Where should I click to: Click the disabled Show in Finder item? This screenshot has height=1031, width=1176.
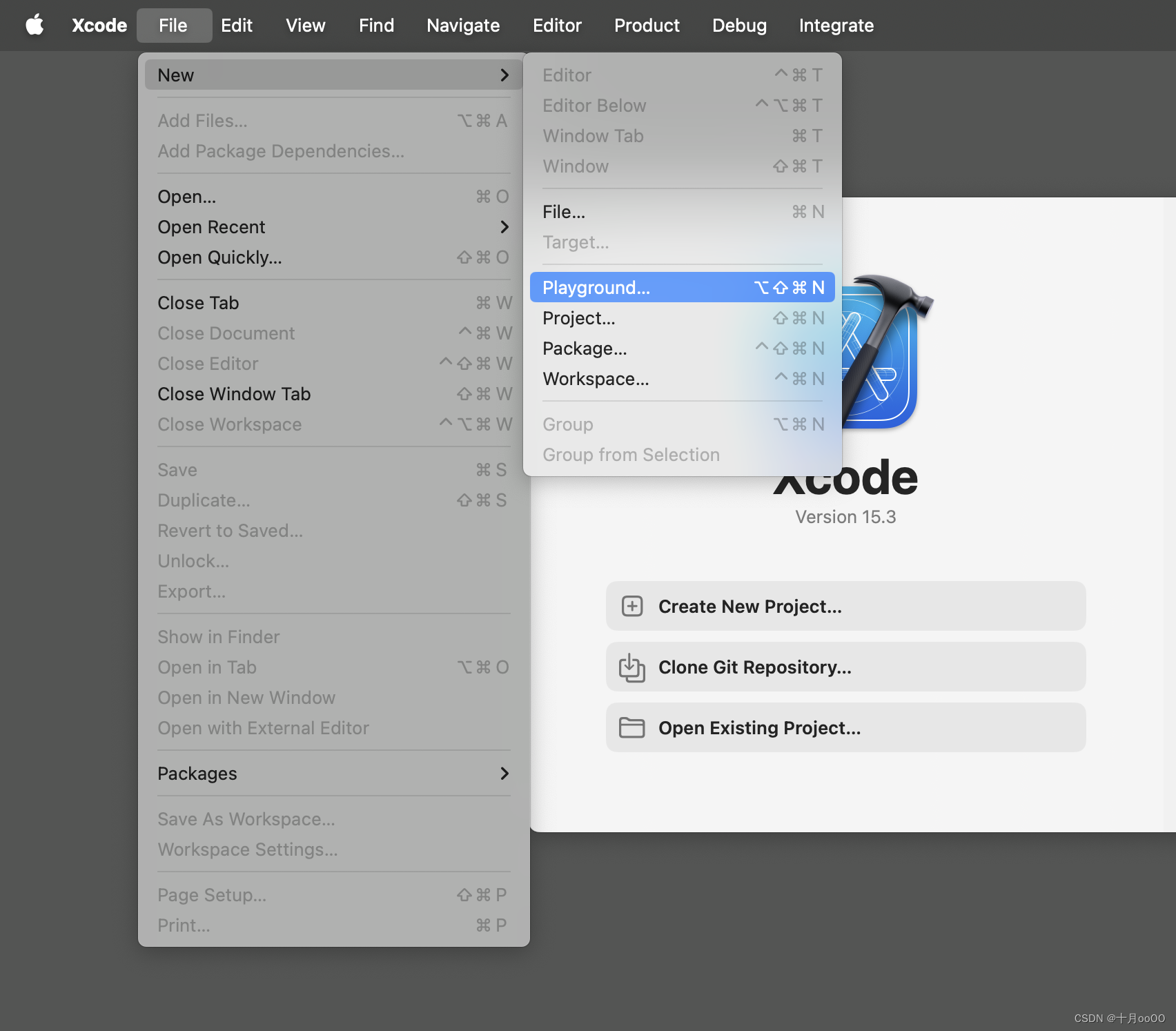pos(334,636)
